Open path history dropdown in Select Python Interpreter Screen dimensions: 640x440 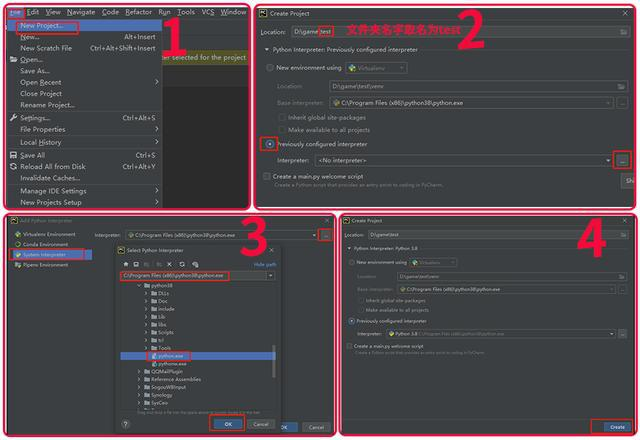[x=271, y=276]
